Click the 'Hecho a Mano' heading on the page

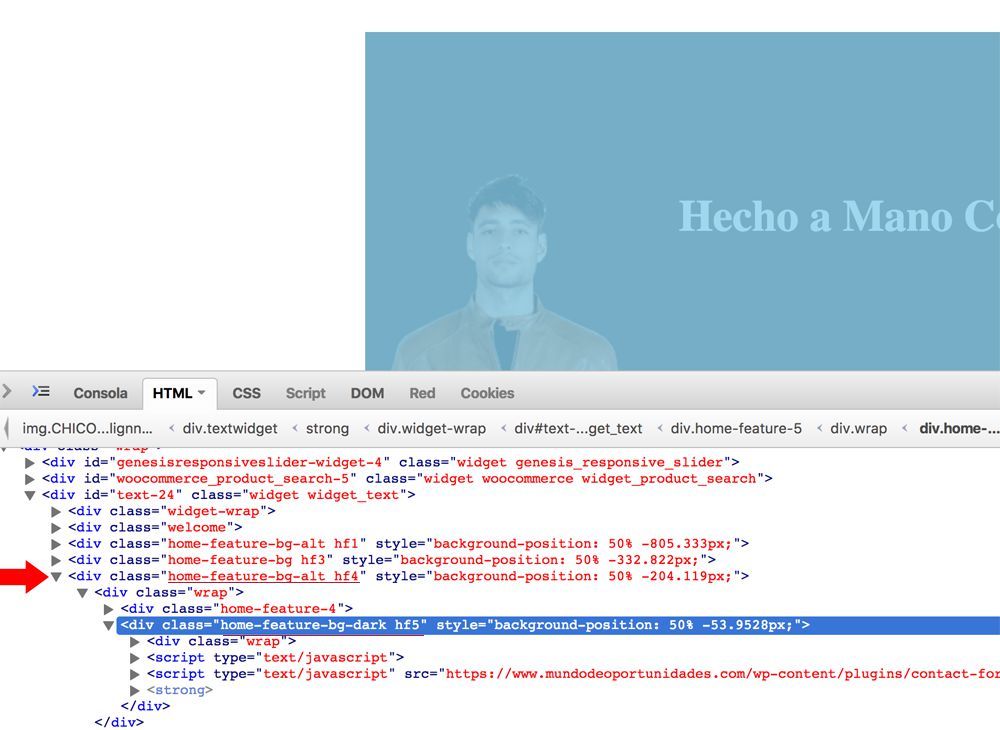[839, 217]
